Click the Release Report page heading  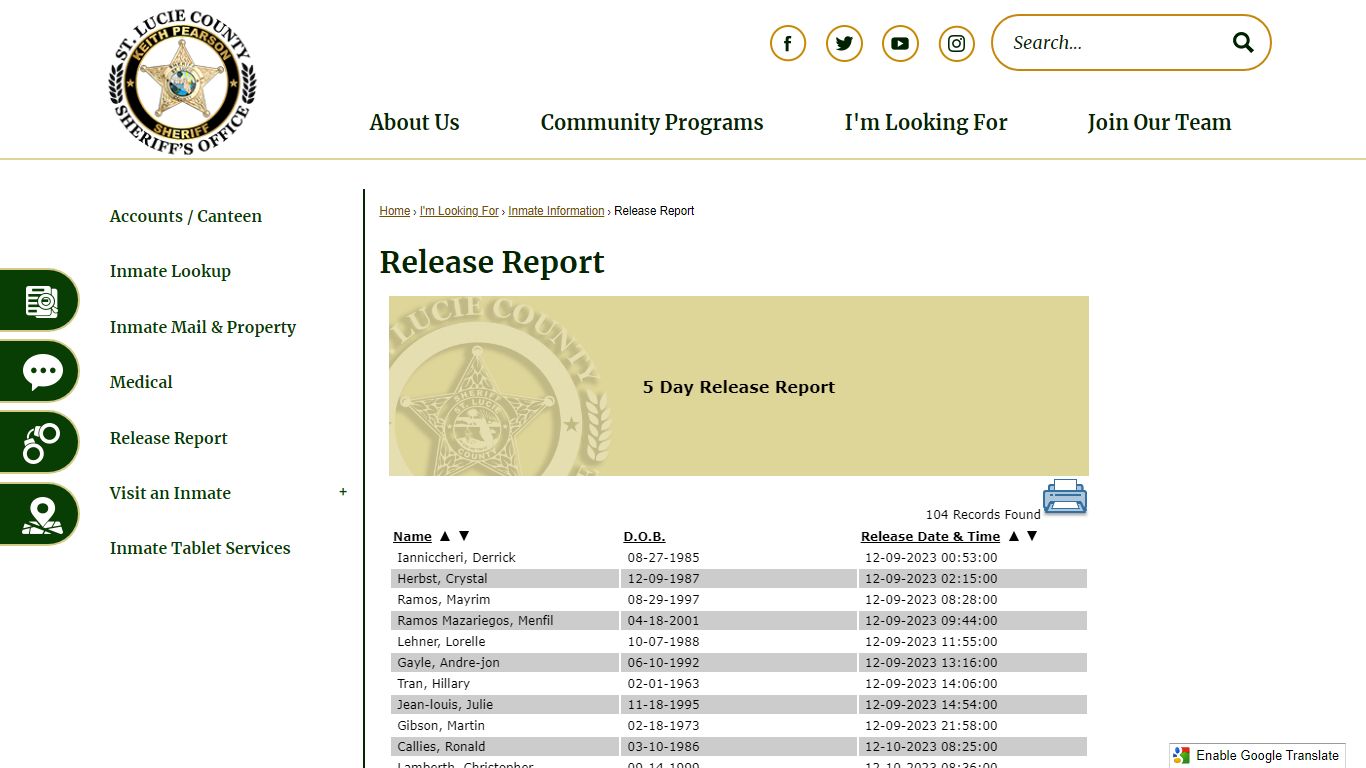point(492,262)
